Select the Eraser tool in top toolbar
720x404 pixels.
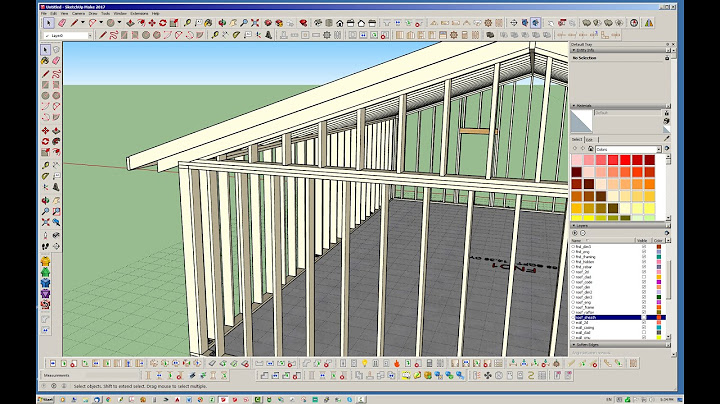coord(62,23)
